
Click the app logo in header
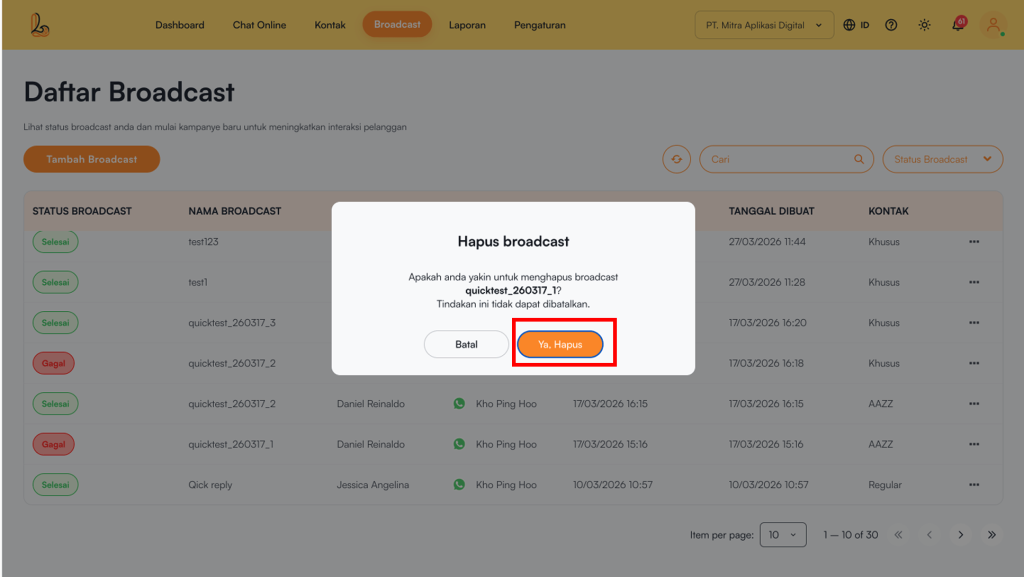click(x=40, y=25)
